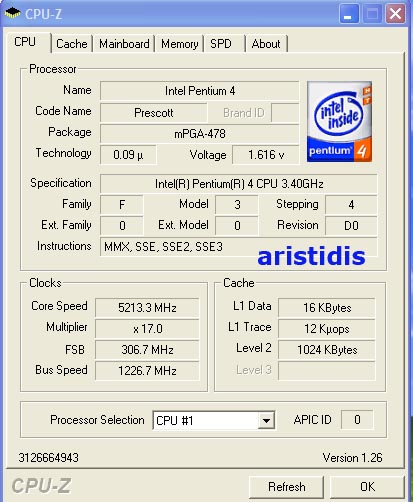Click the L1 Data value 16 KBytes
Screen dimensions: 413x502
[x=327, y=307]
